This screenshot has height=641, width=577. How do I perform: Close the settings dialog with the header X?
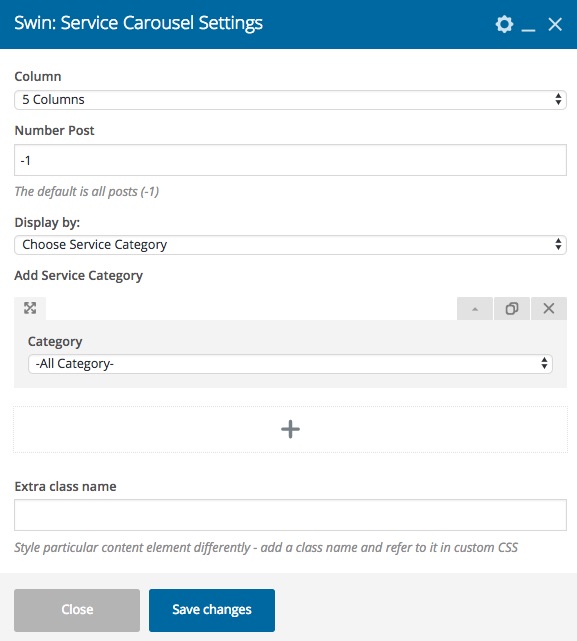pyautogui.click(x=555, y=25)
